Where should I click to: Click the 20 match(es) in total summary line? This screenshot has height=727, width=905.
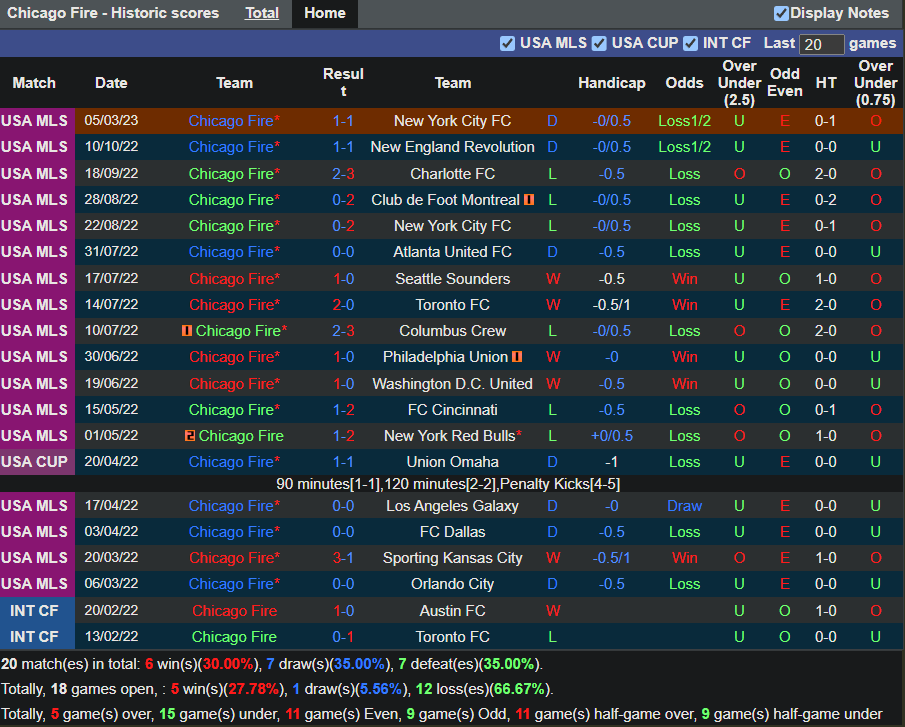pyautogui.click(x=272, y=664)
